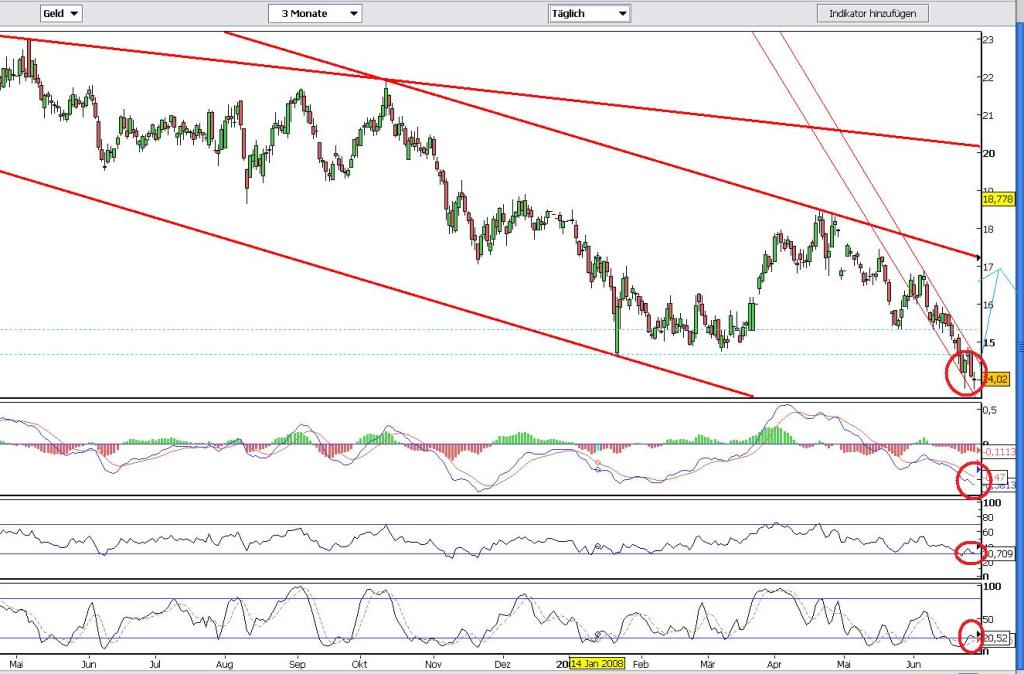The width and height of the screenshot is (1024, 674).
Task: Click the orange 14,02 current price label
Action: click(x=997, y=379)
